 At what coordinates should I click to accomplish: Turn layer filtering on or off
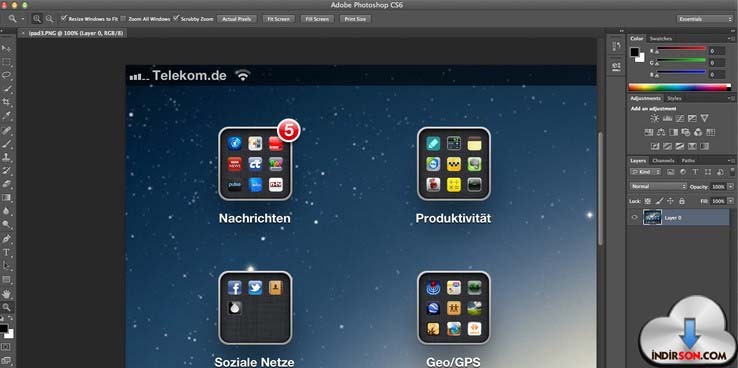pos(731,172)
